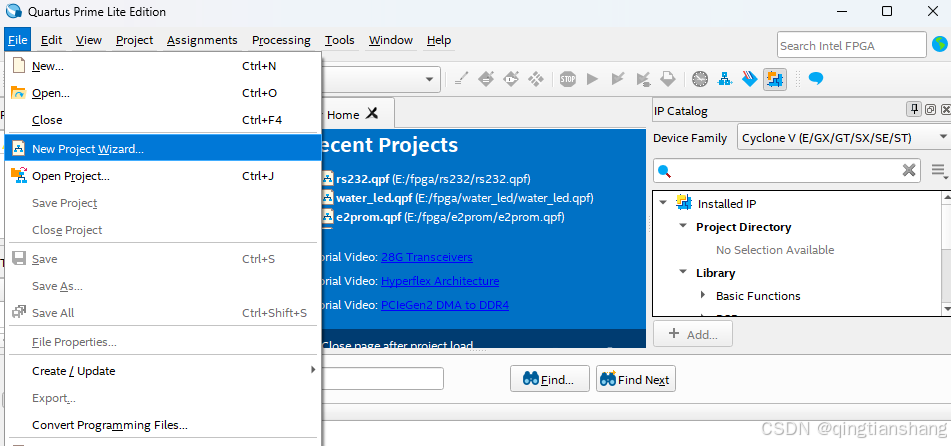Click the Find Next button
The image size is (951, 446).
[x=636, y=379]
